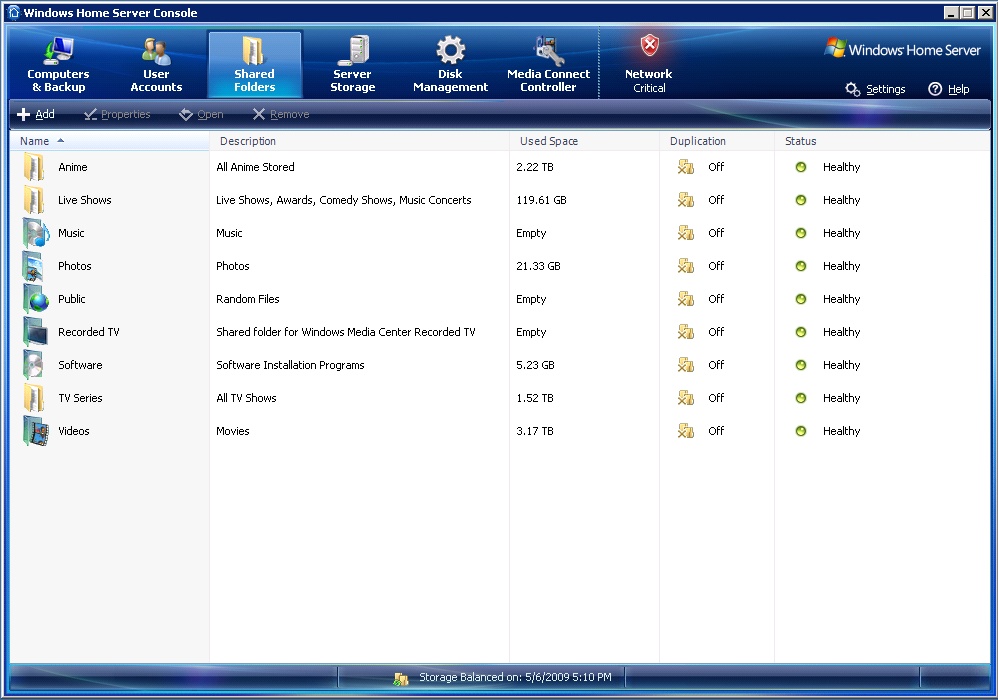Select the Music folder icon
Viewport: 998px width, 700px height.
[x=35, y=233]
